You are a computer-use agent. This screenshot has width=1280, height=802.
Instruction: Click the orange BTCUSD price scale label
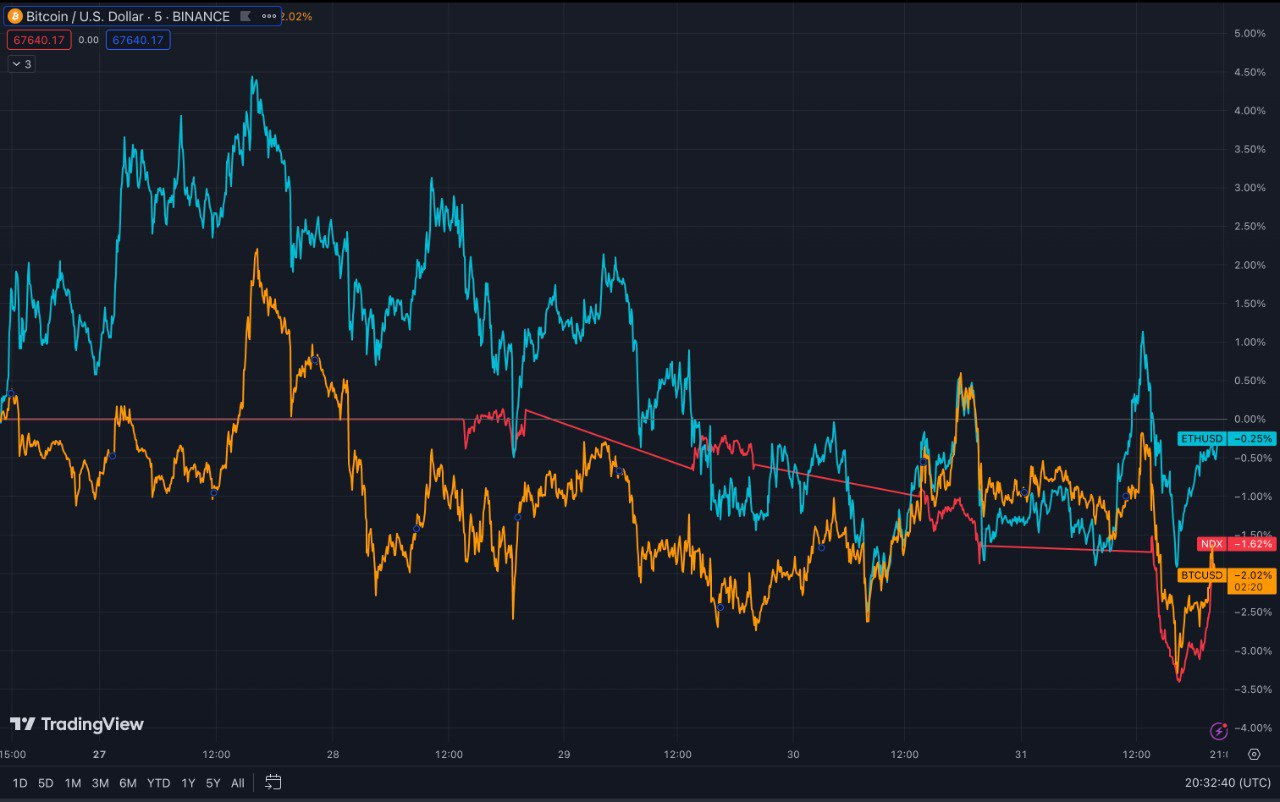pyautogui.click(x=1202, y=575)
